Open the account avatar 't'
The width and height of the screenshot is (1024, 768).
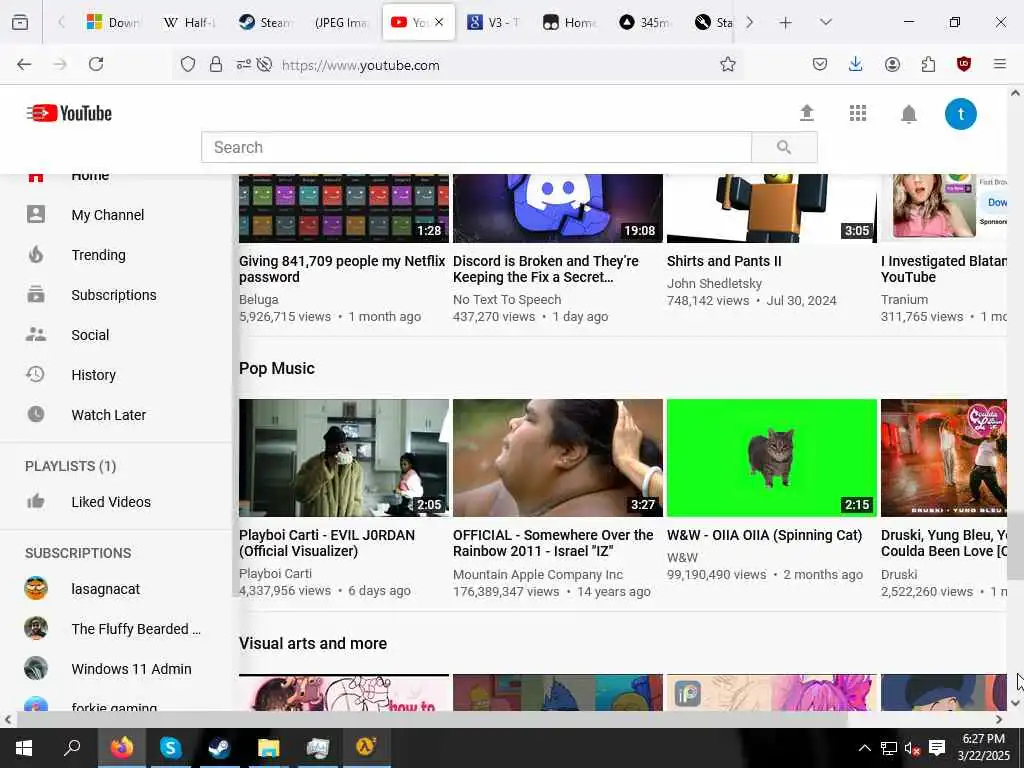pyautogui.click(x=961, y=114)
